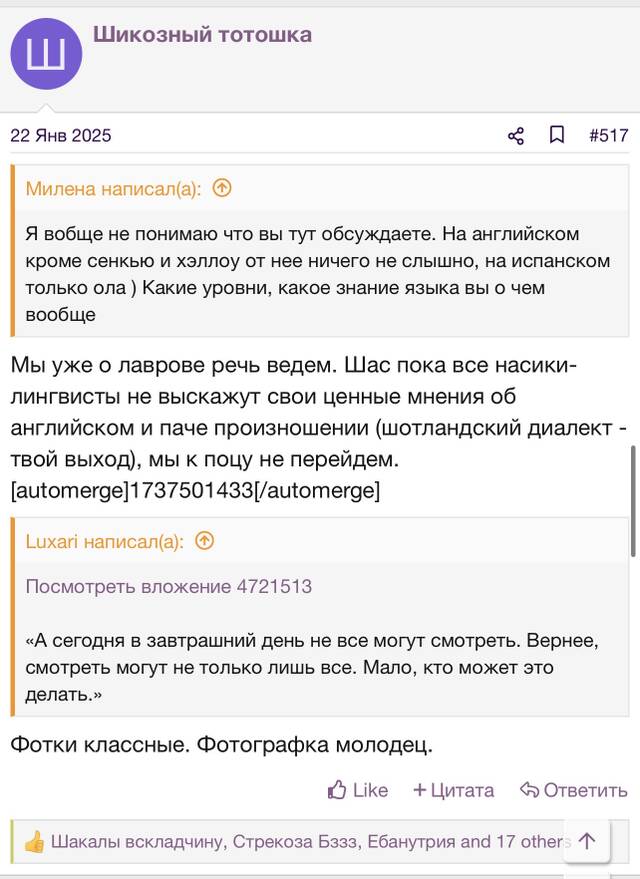Open the share icon for post #517
The height and width of the screenshot is (879, 640).
[516, 136]
